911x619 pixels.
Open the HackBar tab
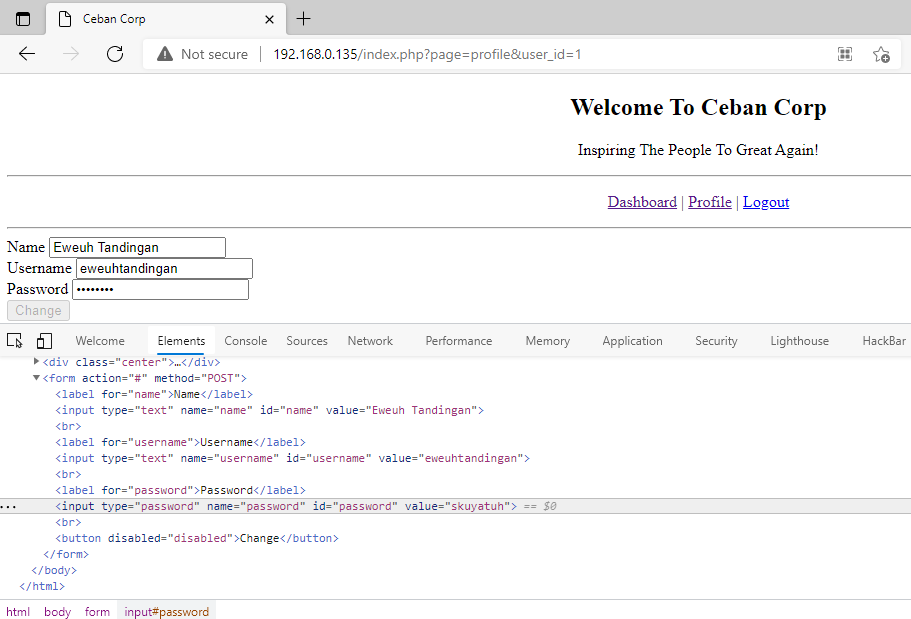[x=884, y=341]
